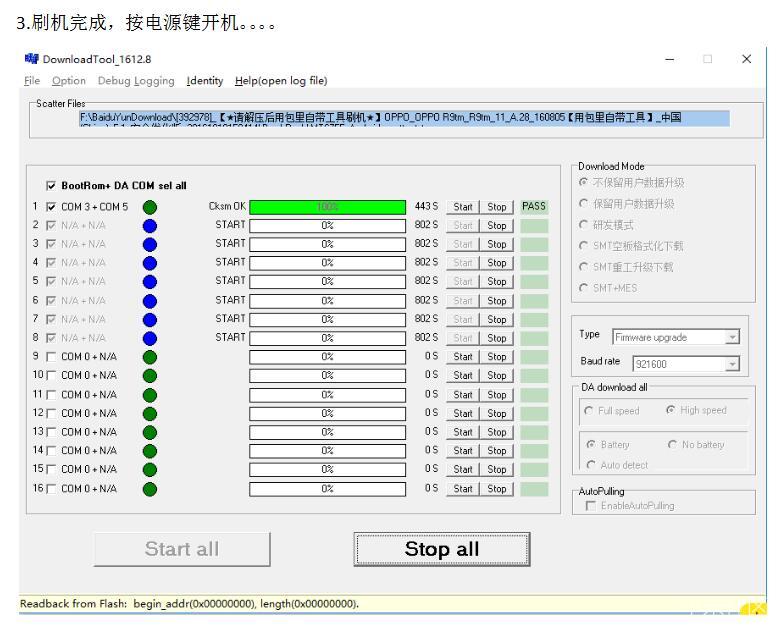Click the START status text in row 7
Image resolution: width=782 pixels, height=634 pixels.
pyautogui.click(x=230, y=319)
